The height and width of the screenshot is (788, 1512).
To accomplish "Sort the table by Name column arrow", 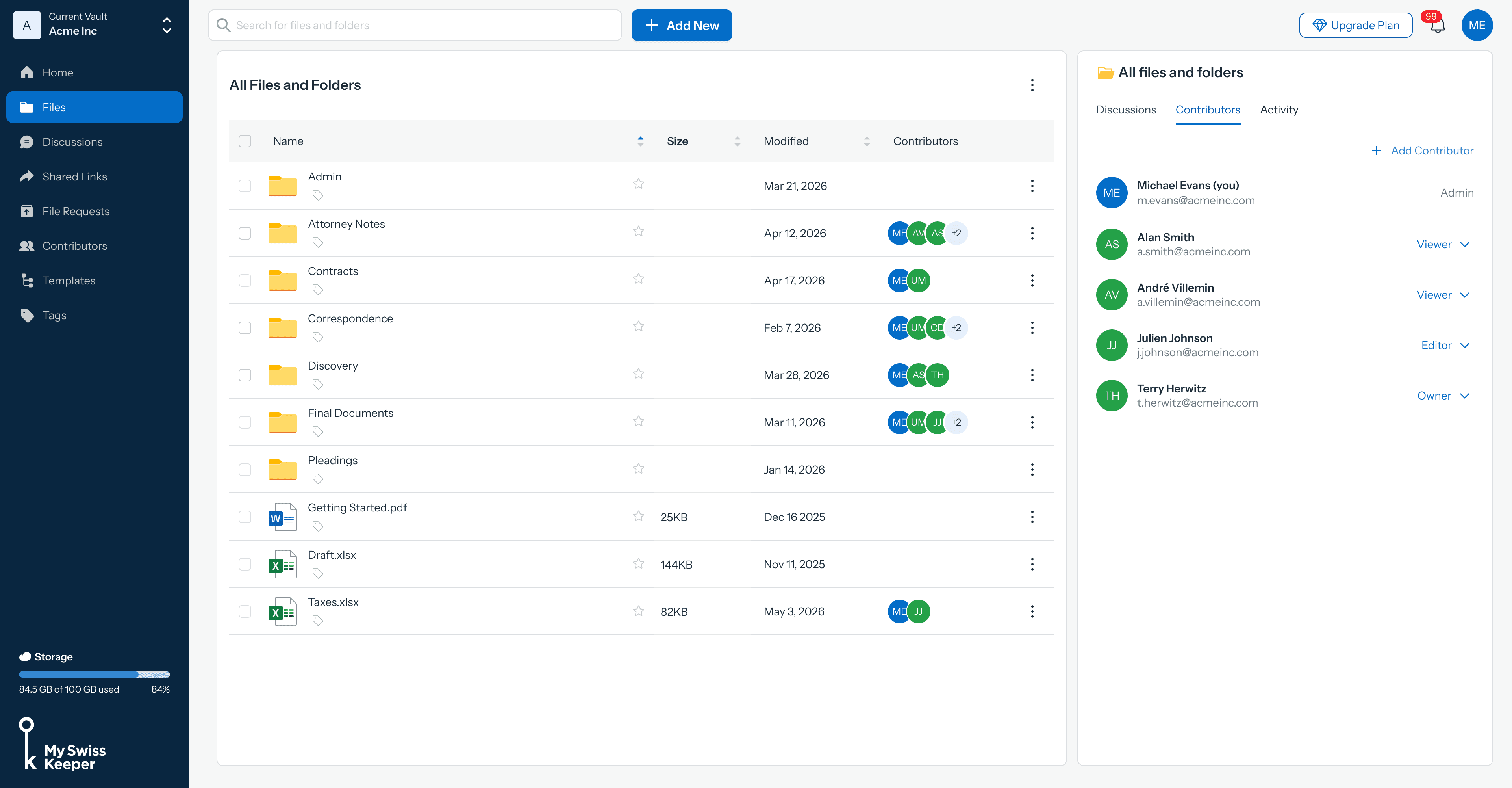I will (640, 141).
